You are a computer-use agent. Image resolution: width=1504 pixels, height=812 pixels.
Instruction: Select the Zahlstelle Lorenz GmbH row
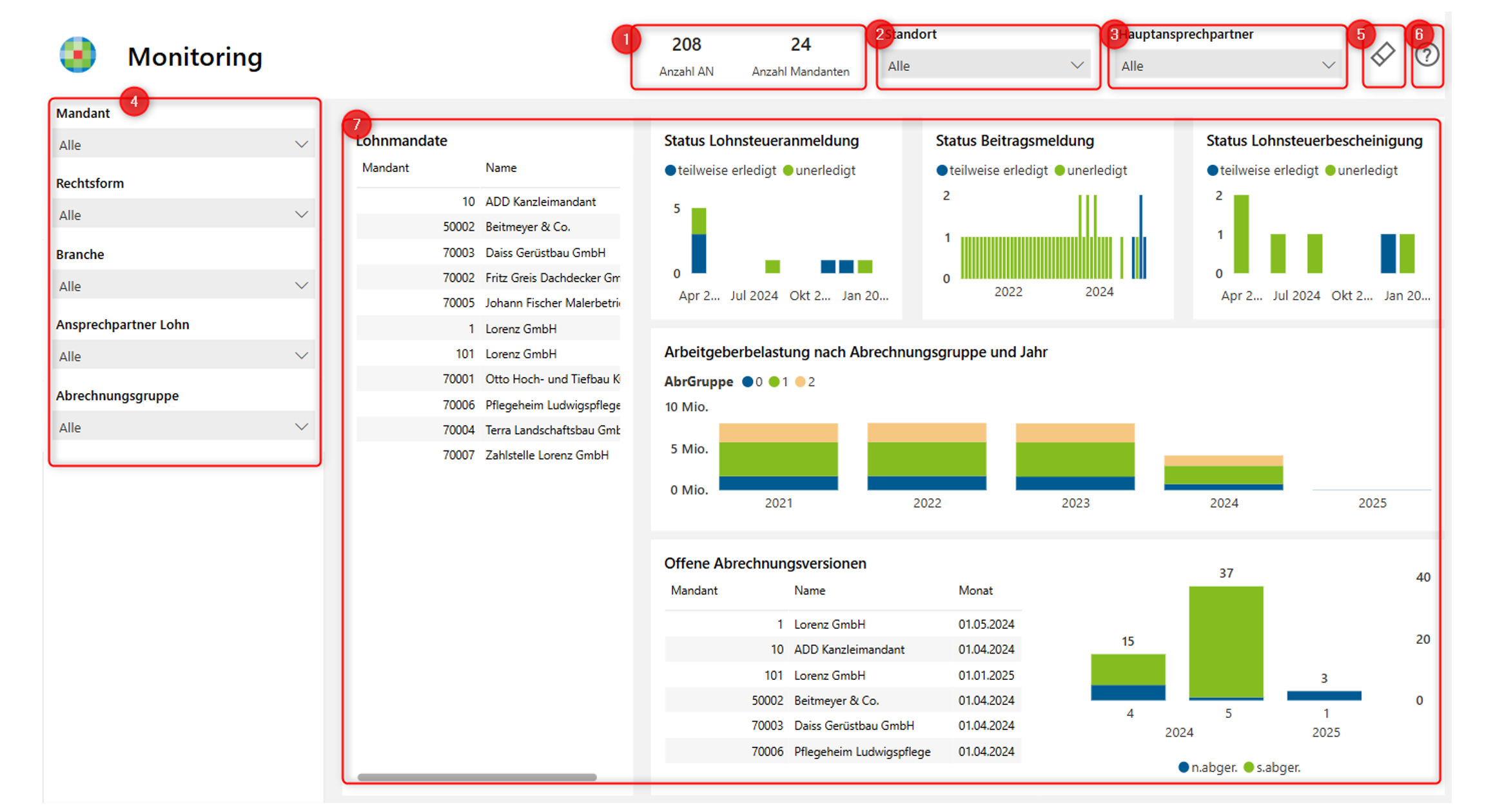[x=488, y=455]
